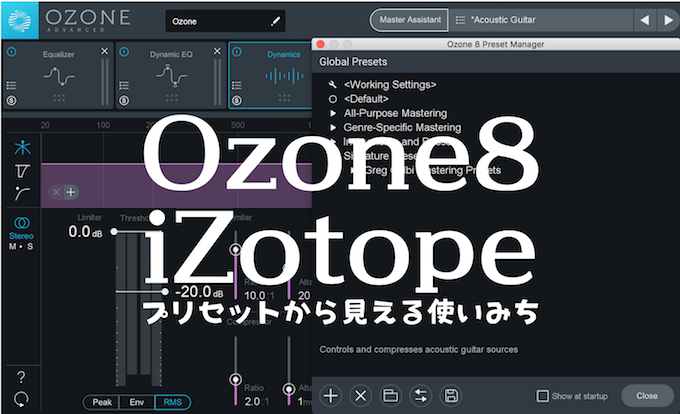The image size is (680, 414).
Task: Open the Dynamic EQ module preset list icon
Action: [124, 85]
